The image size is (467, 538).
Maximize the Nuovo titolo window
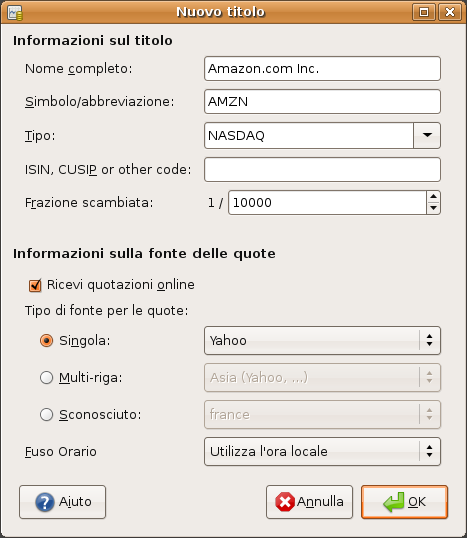tap(424, 12)
